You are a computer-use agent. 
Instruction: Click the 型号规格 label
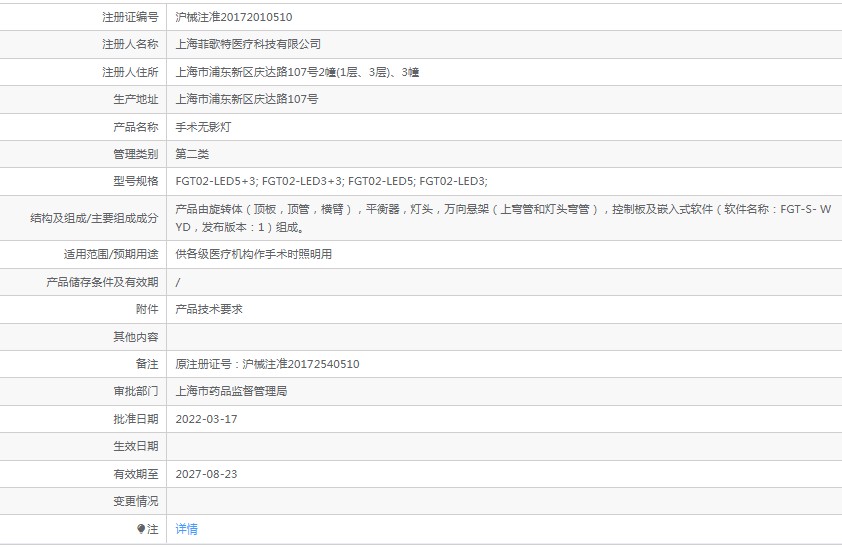136,182
